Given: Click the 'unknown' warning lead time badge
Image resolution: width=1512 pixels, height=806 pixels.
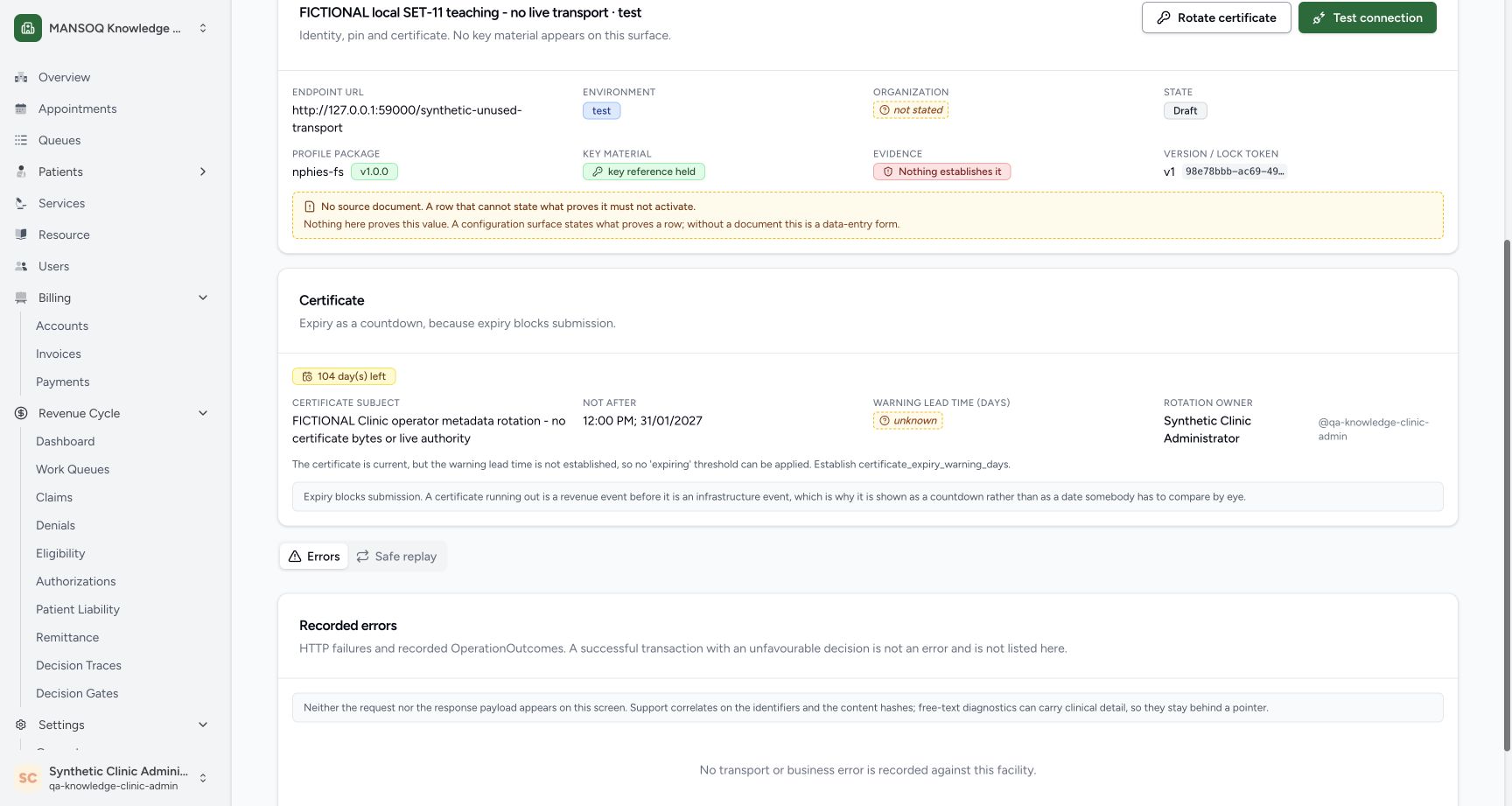Looking at the screenshot, I should [907, 421].
